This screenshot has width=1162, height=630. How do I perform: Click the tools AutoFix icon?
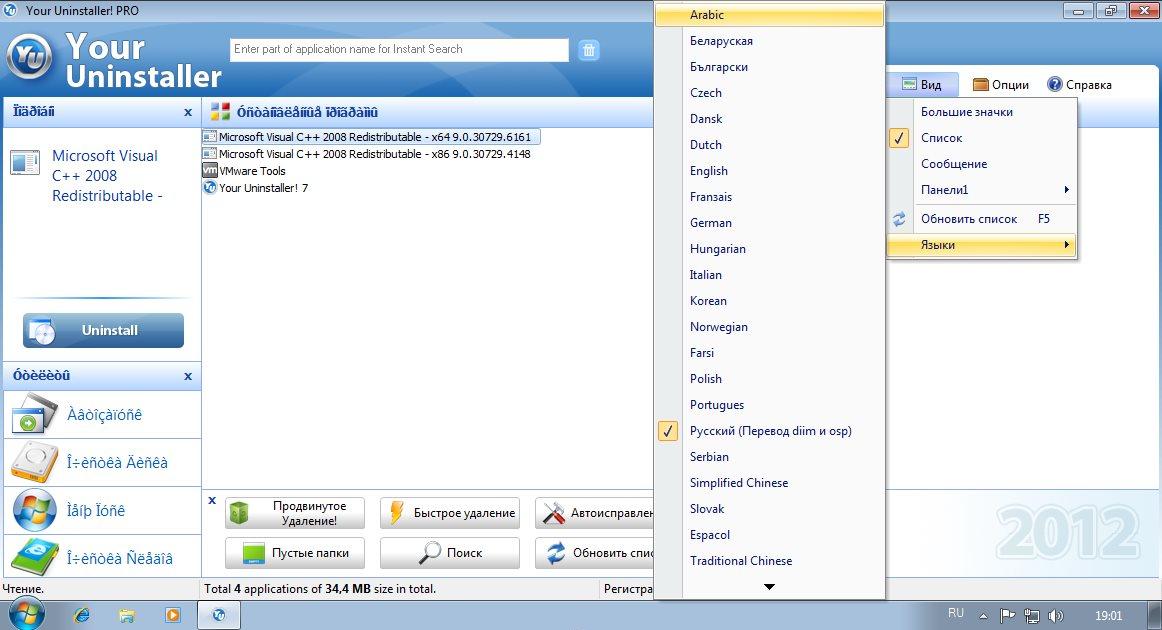[x=554, y=513]
